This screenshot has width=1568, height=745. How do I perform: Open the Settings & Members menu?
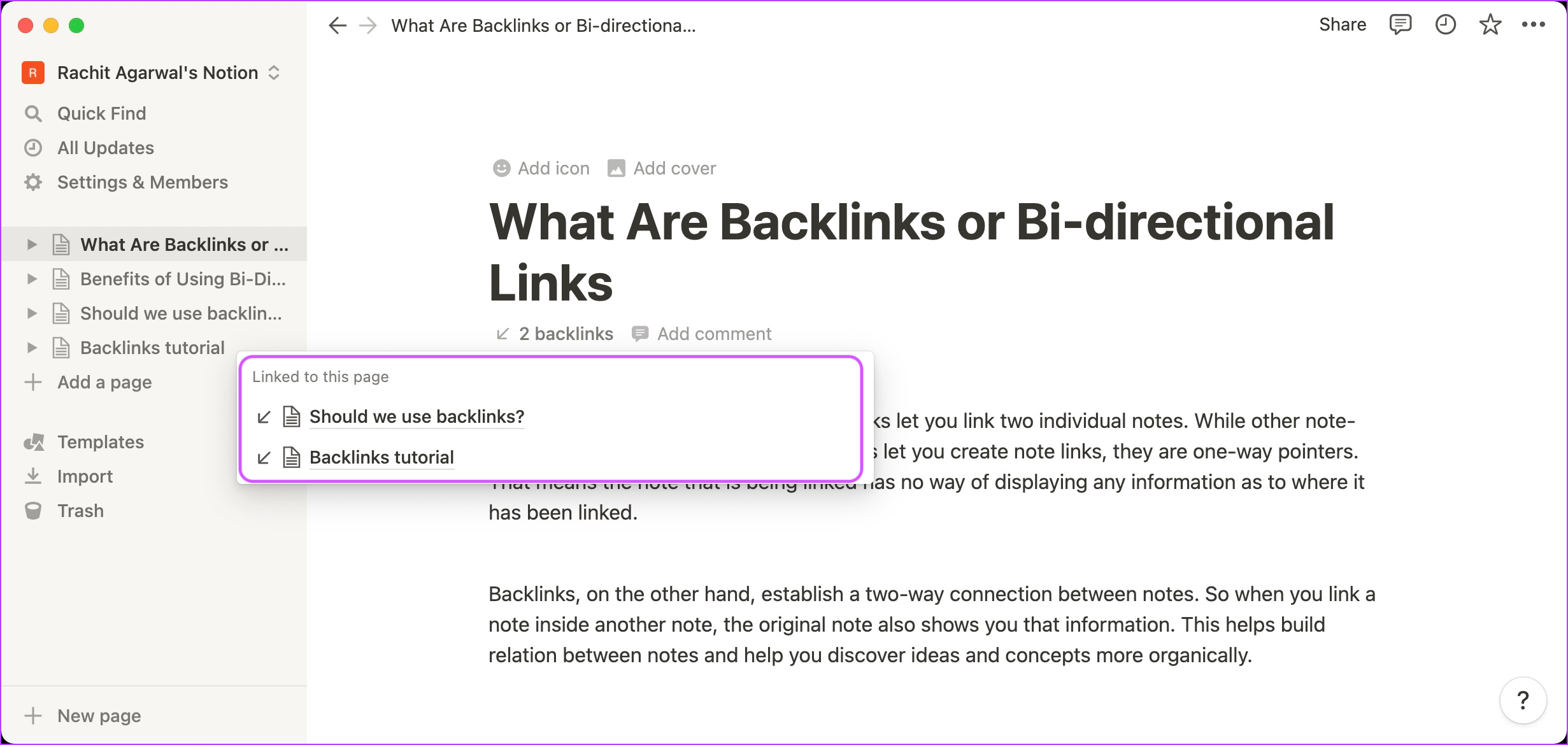[143, 182]
